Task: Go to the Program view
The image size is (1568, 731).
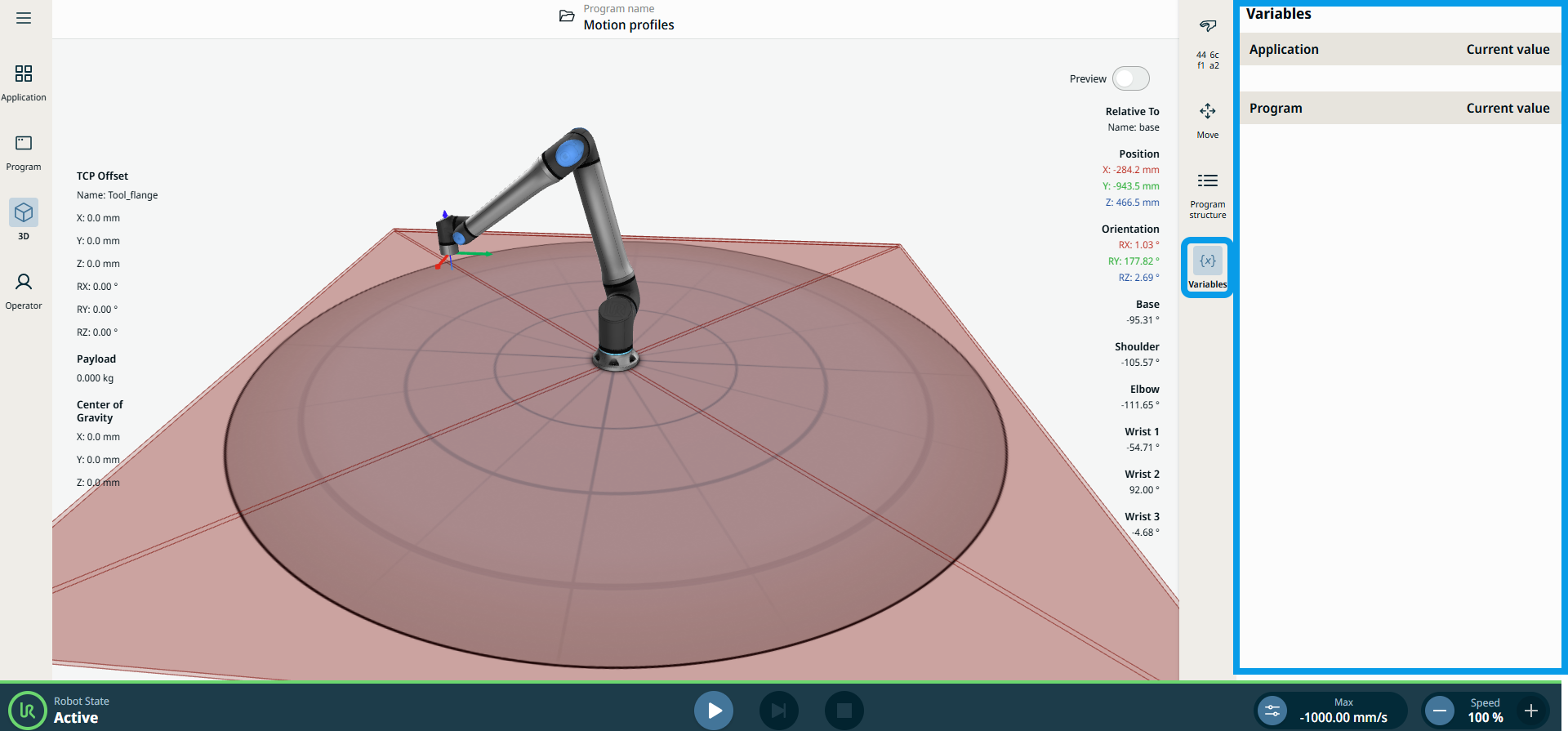Action: tap(24, 152)
